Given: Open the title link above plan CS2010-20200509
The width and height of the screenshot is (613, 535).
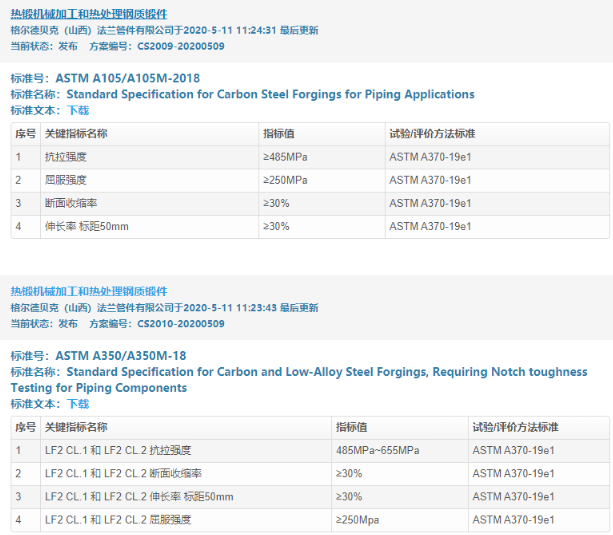Looking at the screenshot, I should point(89,292).
